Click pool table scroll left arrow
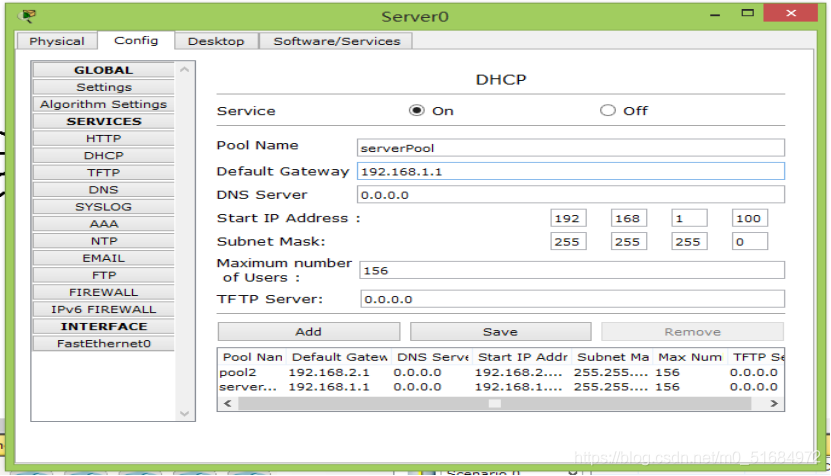This screenshot has width=831, height=476. (228, 403)
